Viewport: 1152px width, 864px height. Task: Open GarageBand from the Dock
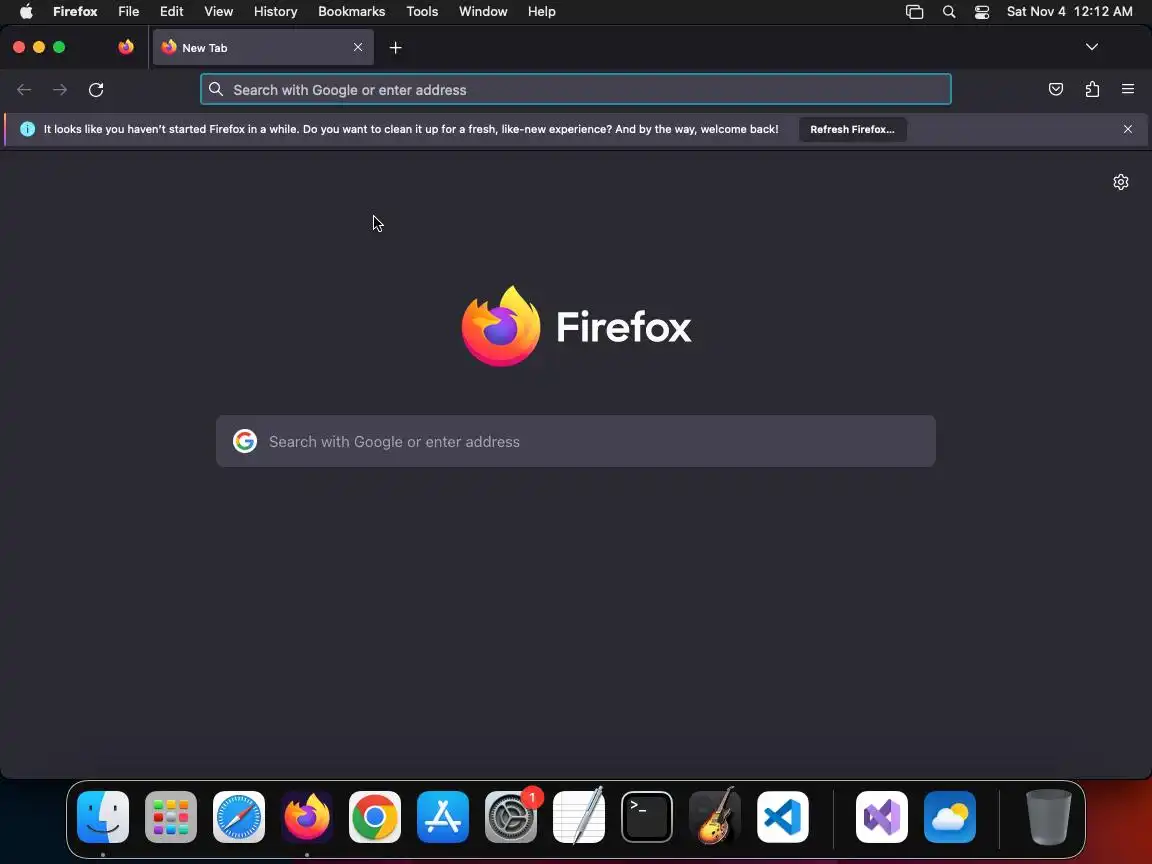(715, 817)
